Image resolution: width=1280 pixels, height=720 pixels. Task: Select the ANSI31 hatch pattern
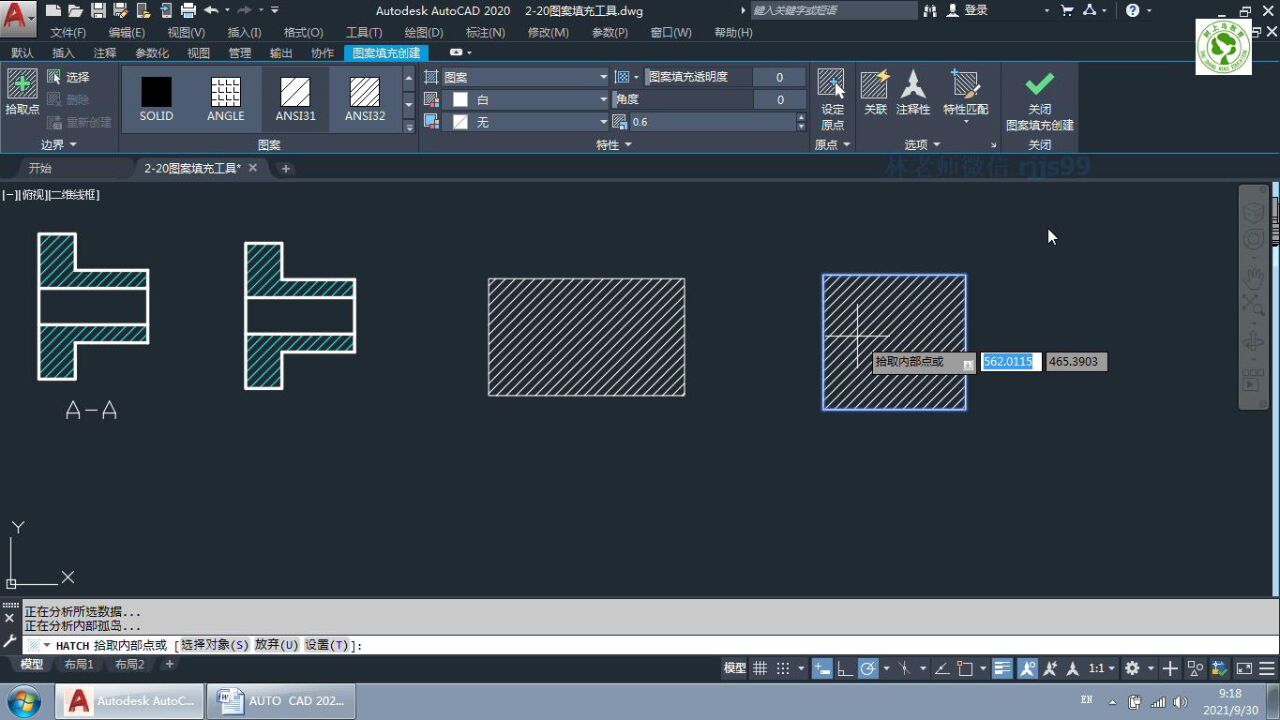[295, 99]
